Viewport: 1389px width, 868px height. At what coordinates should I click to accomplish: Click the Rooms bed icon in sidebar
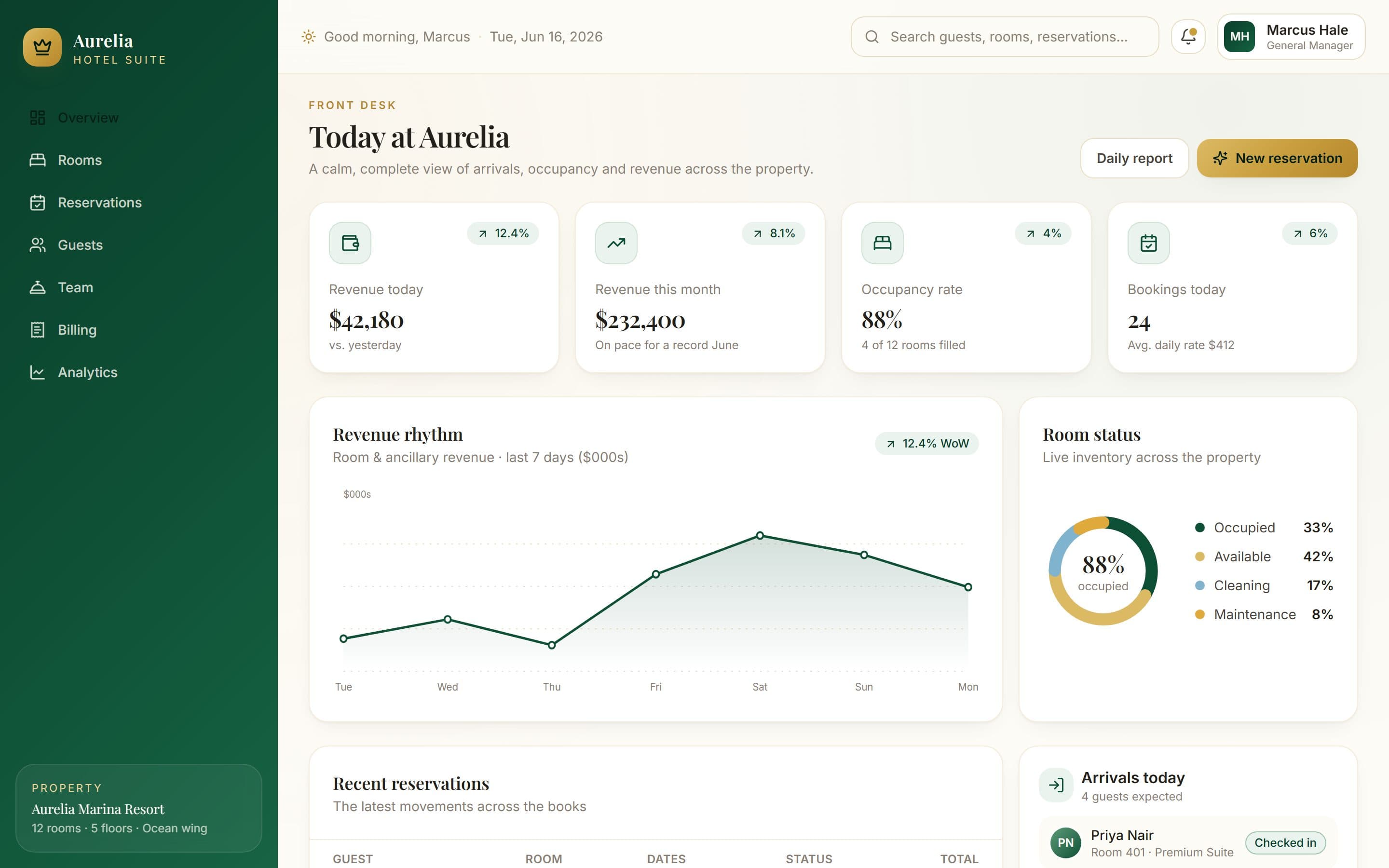click(x=37, y=160)
